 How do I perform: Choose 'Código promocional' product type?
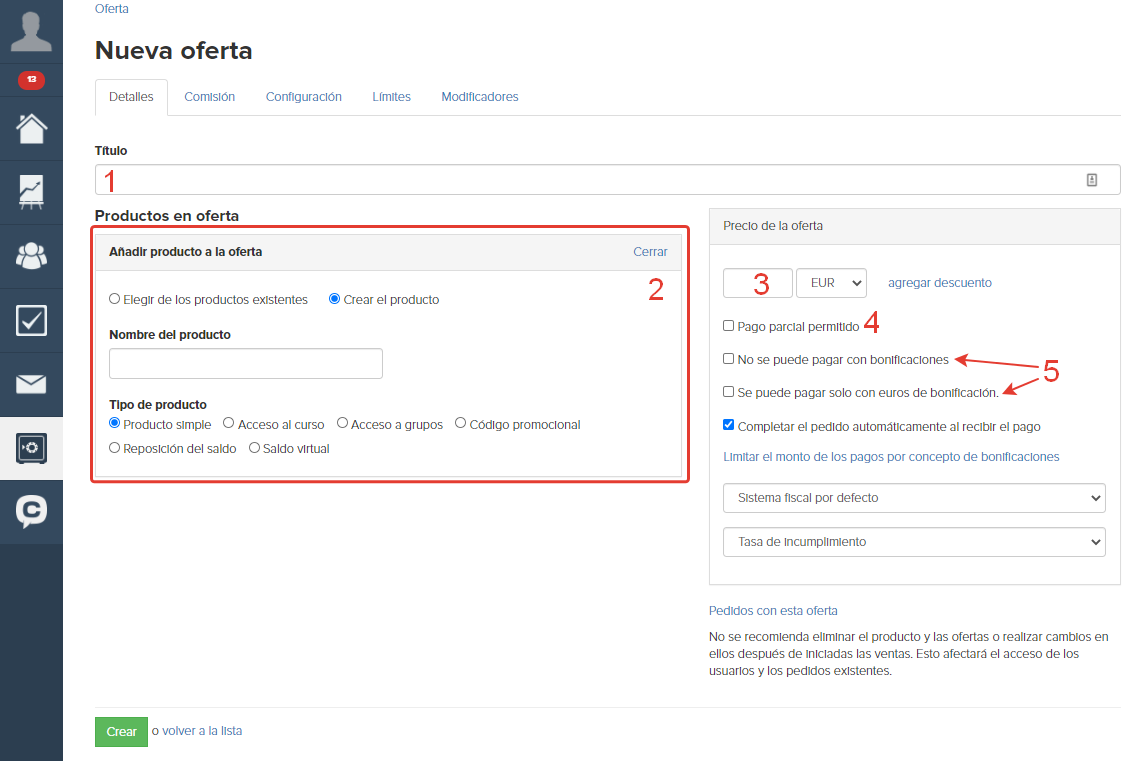(x=460, y=423)
